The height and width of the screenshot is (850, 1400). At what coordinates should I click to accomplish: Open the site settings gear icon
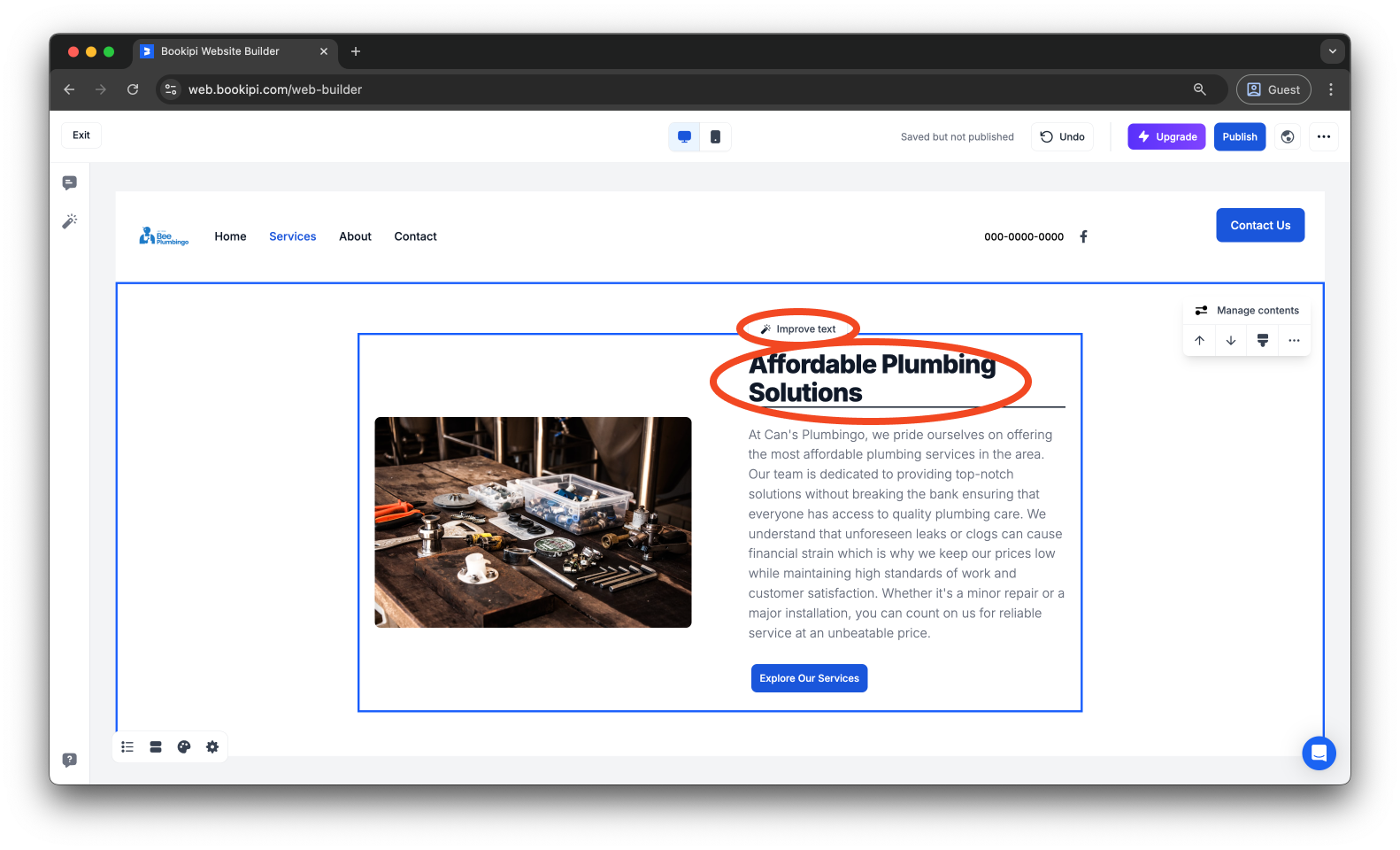(x=212, y=747)
